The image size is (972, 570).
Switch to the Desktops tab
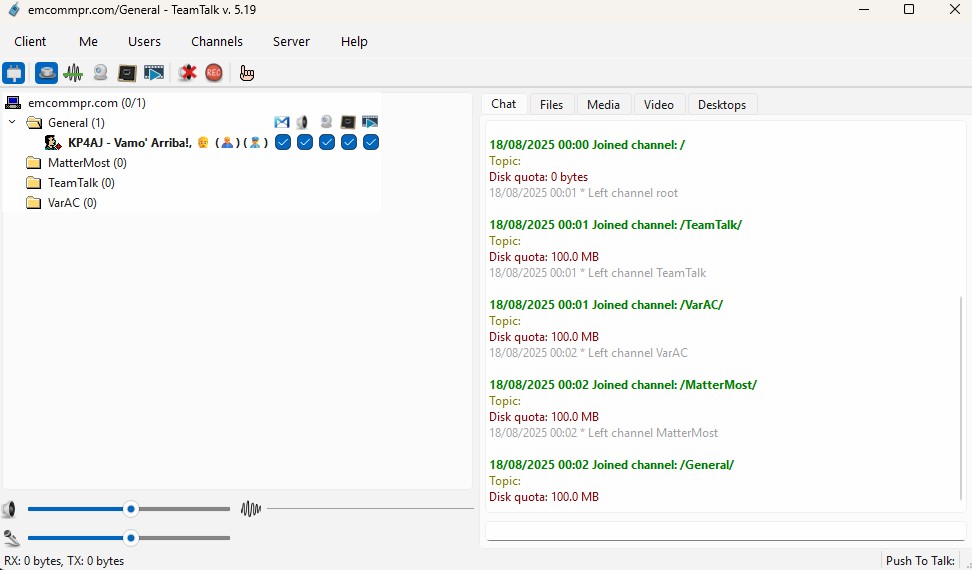722,105
